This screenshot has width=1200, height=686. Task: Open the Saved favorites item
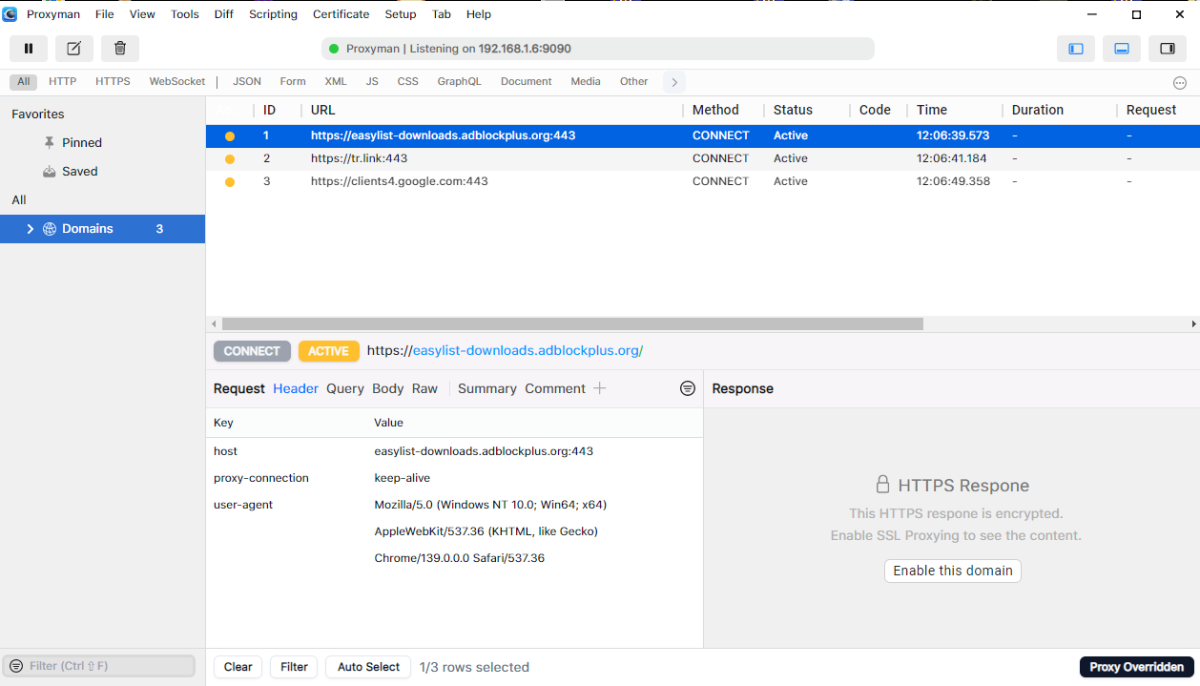(x=79, y=172)
